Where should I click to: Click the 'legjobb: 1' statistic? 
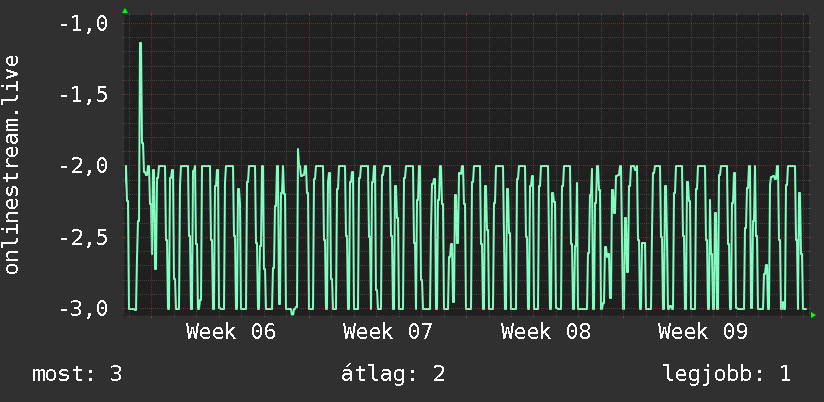727,374
